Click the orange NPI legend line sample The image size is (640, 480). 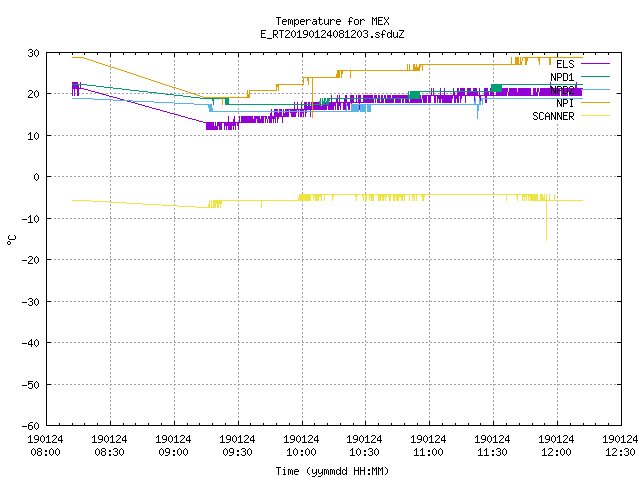tap(595, 102)
